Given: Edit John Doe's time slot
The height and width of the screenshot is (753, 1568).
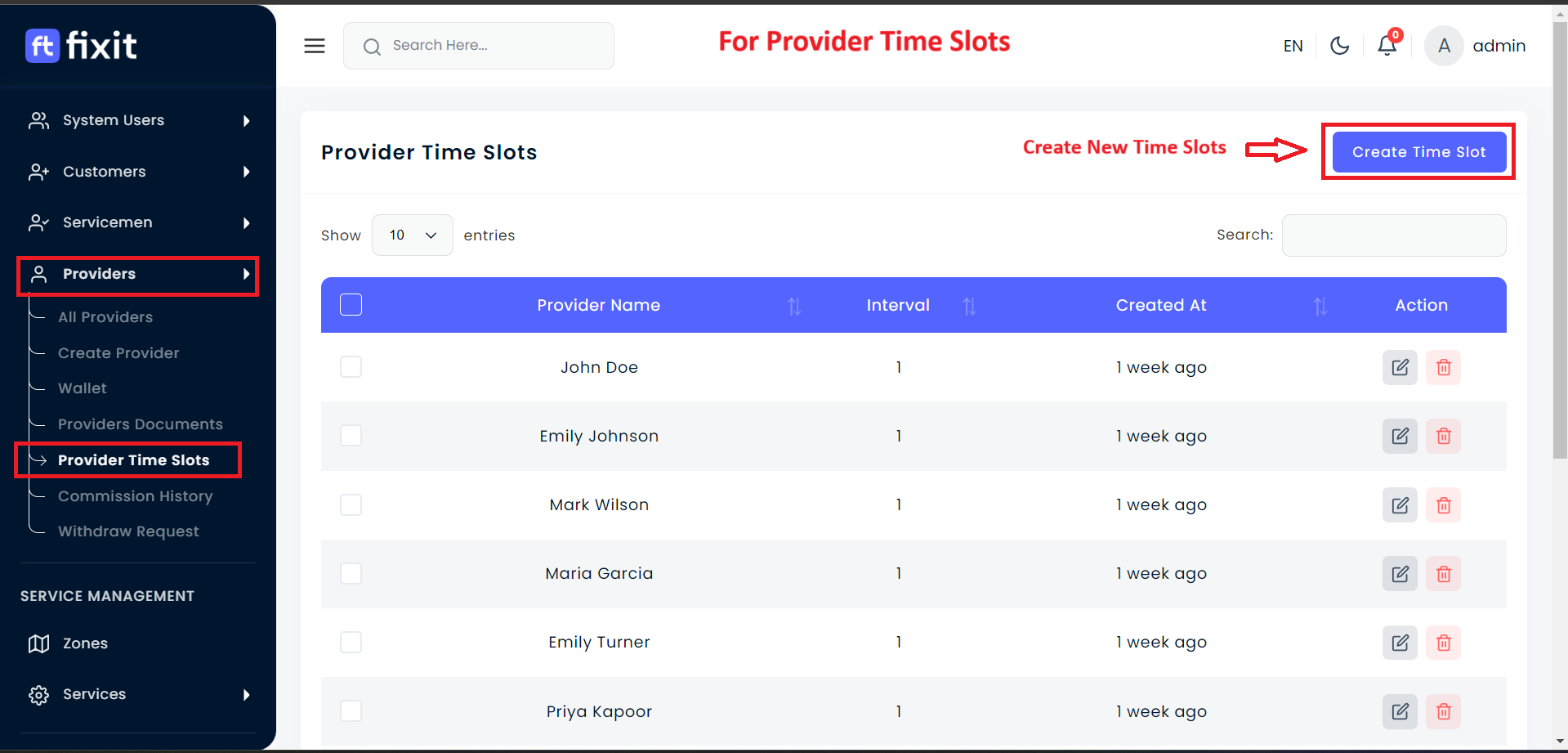Looking at the screenshot, I should [x=1400, y=367].
